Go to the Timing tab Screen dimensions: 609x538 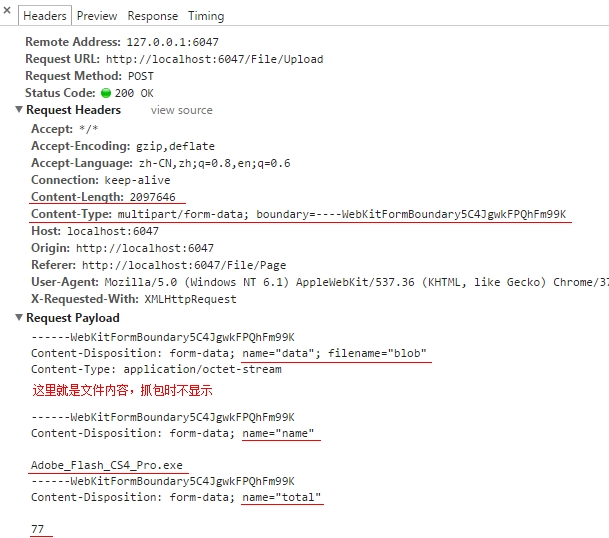click(206, 16)
